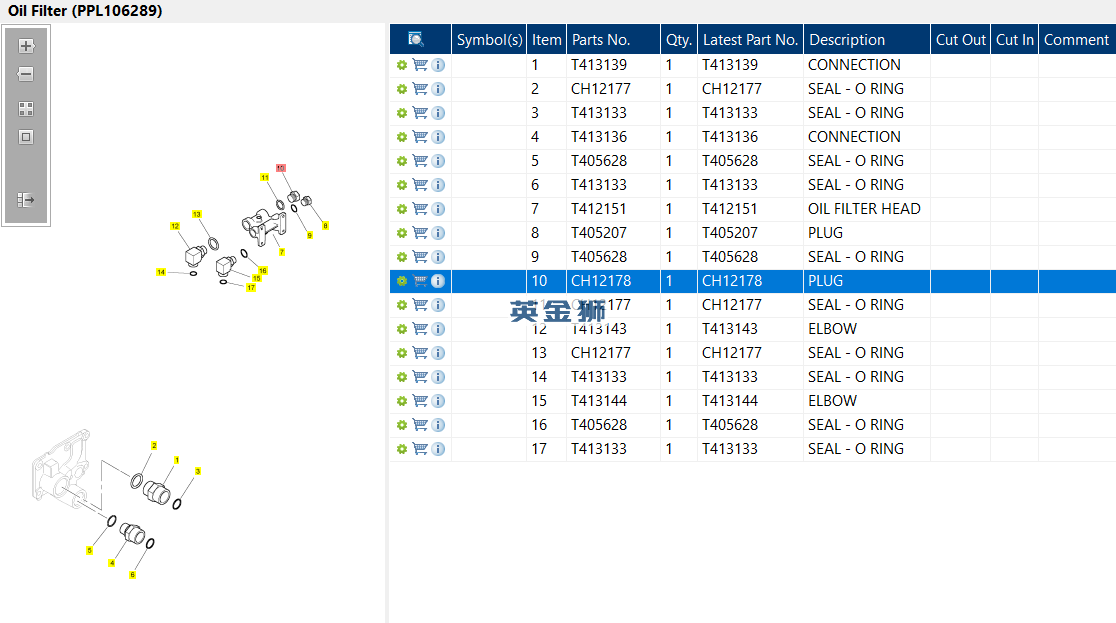Click the Cut Out column header

click(960, 39)
